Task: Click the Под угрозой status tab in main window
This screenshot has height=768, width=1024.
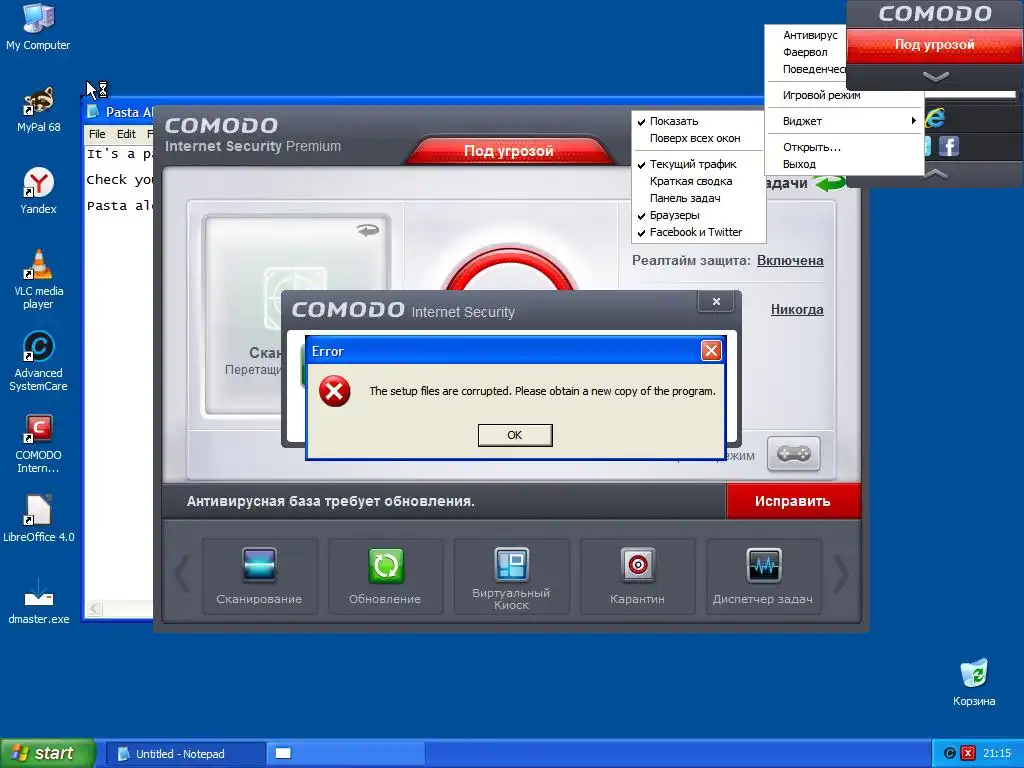Action: [x=509, y=151]
